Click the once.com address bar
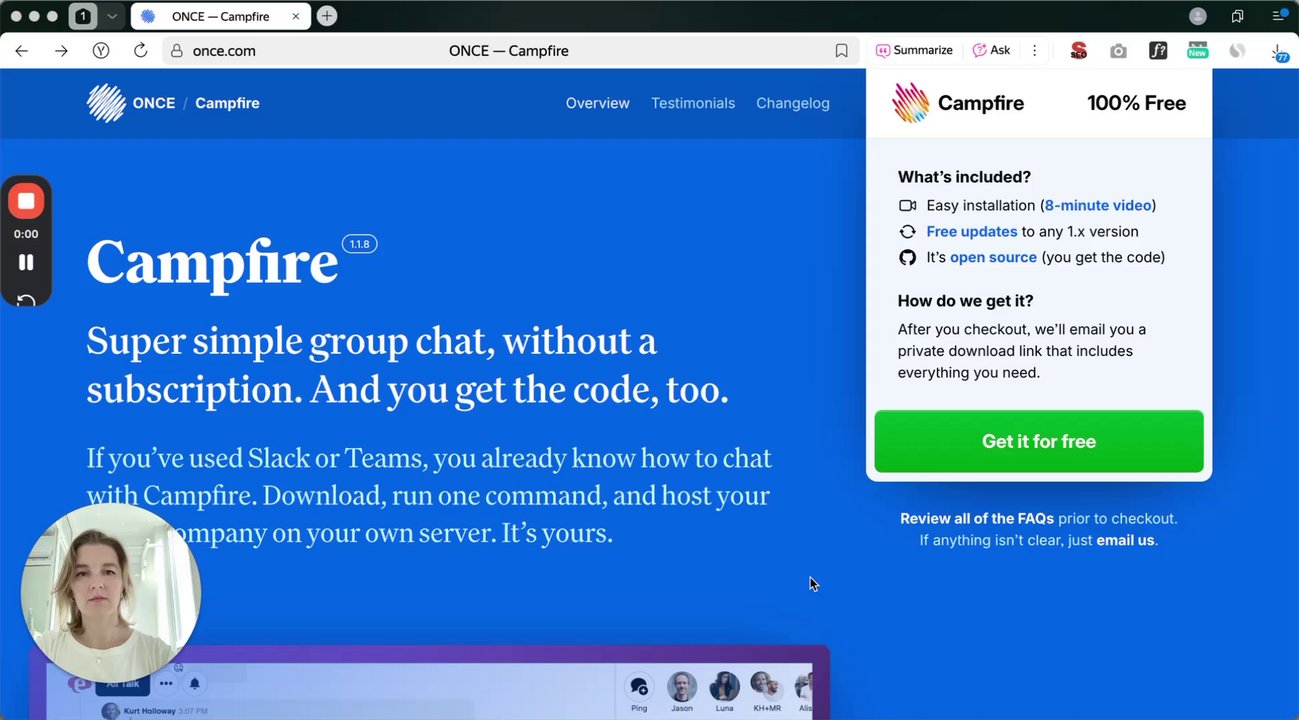Viewport: 1299px width, 720px height. 509,51
